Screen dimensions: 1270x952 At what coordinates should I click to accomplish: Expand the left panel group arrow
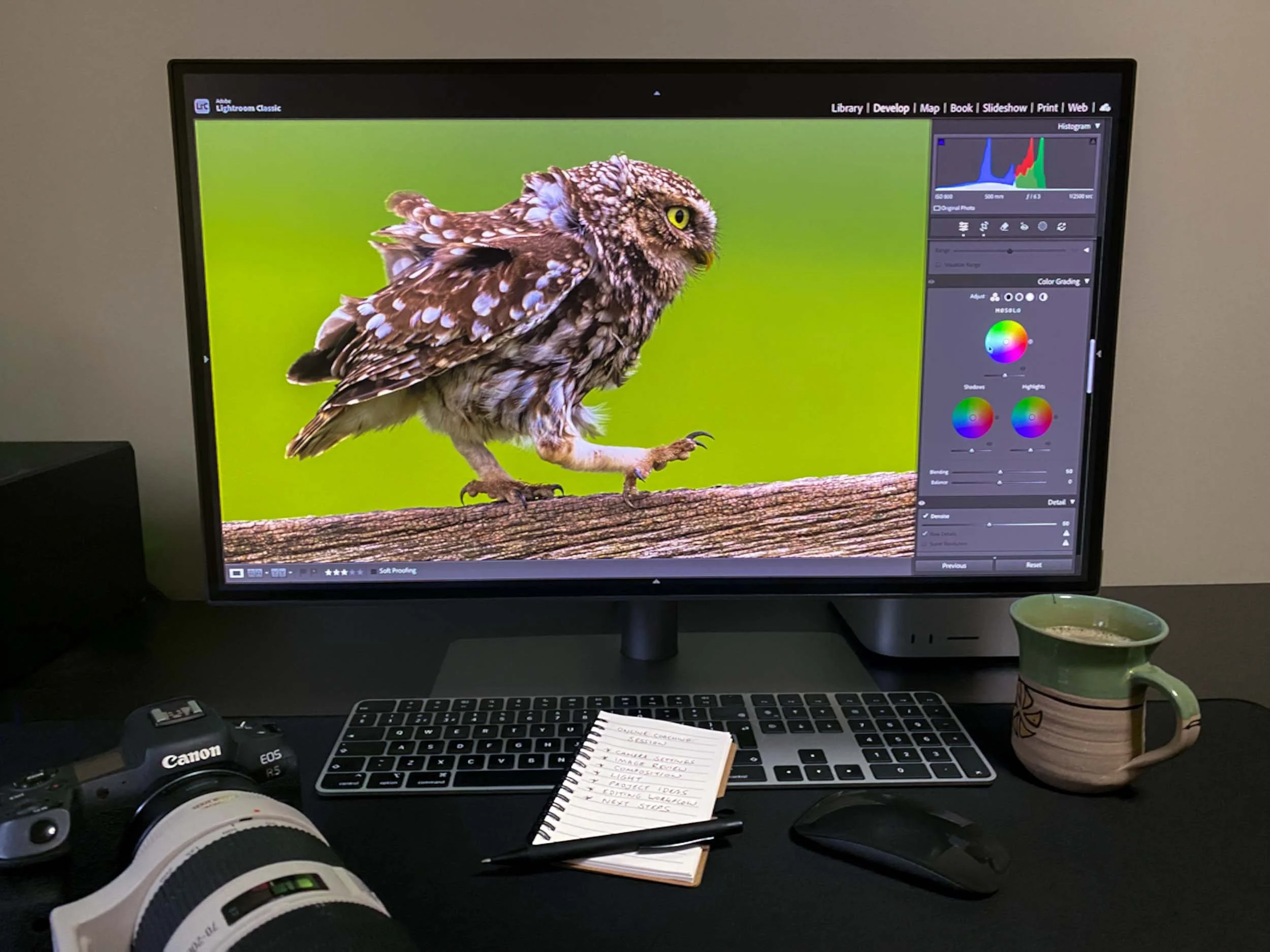tap(207, 359)
